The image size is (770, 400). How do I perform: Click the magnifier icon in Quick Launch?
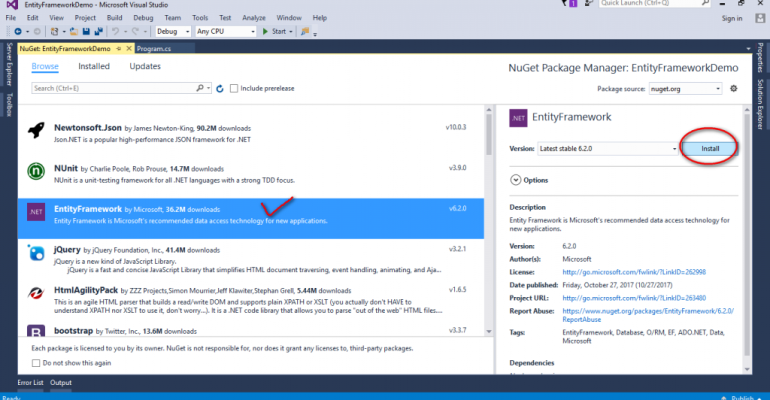coord(705,3)
